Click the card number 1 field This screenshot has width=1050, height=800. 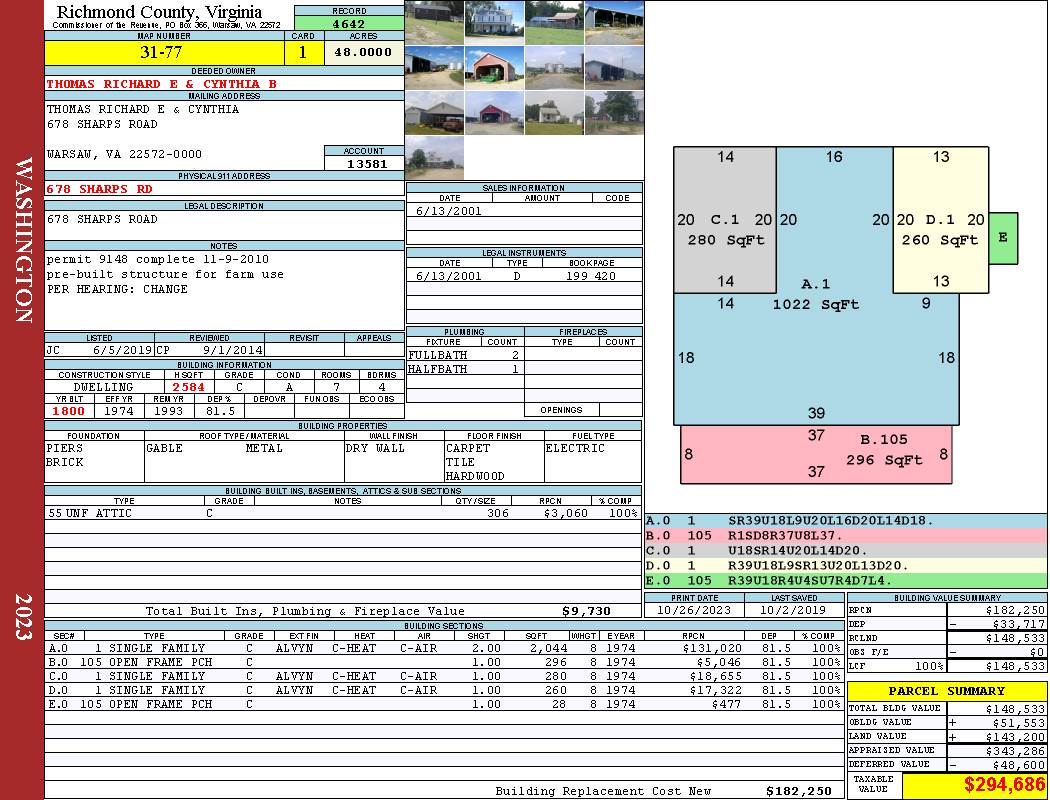pyautogui.click(x=303, y=52)
